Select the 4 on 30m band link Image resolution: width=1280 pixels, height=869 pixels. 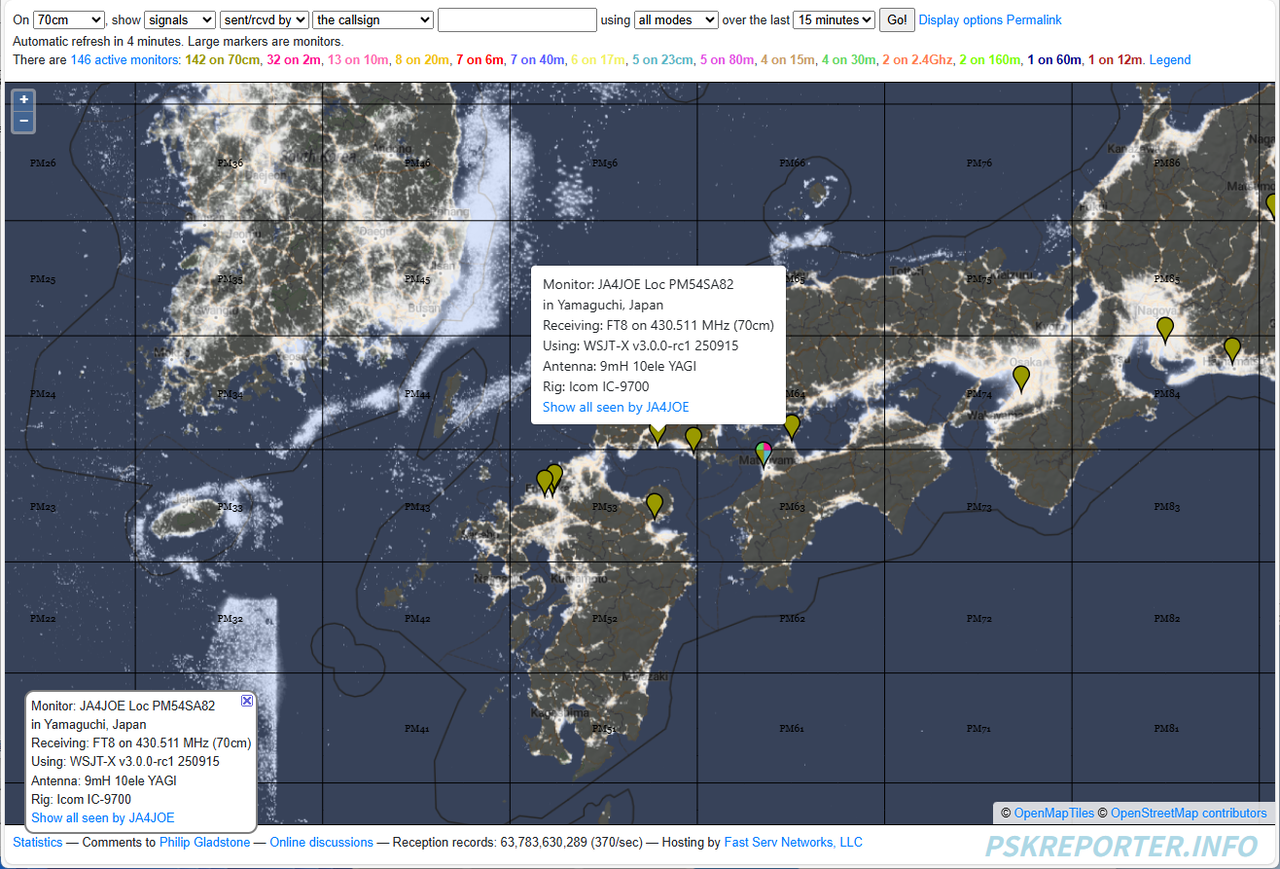849,60
